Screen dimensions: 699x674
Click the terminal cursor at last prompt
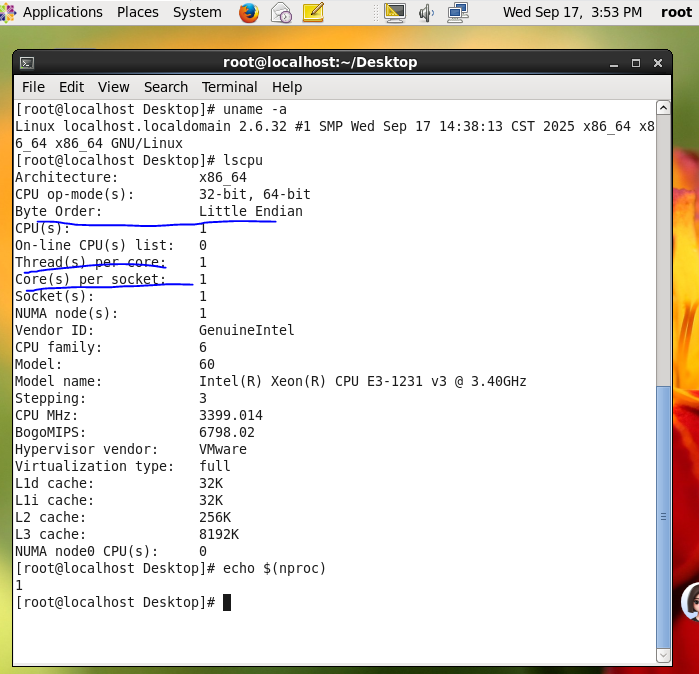pyautogui.click(x=227, y=603)
